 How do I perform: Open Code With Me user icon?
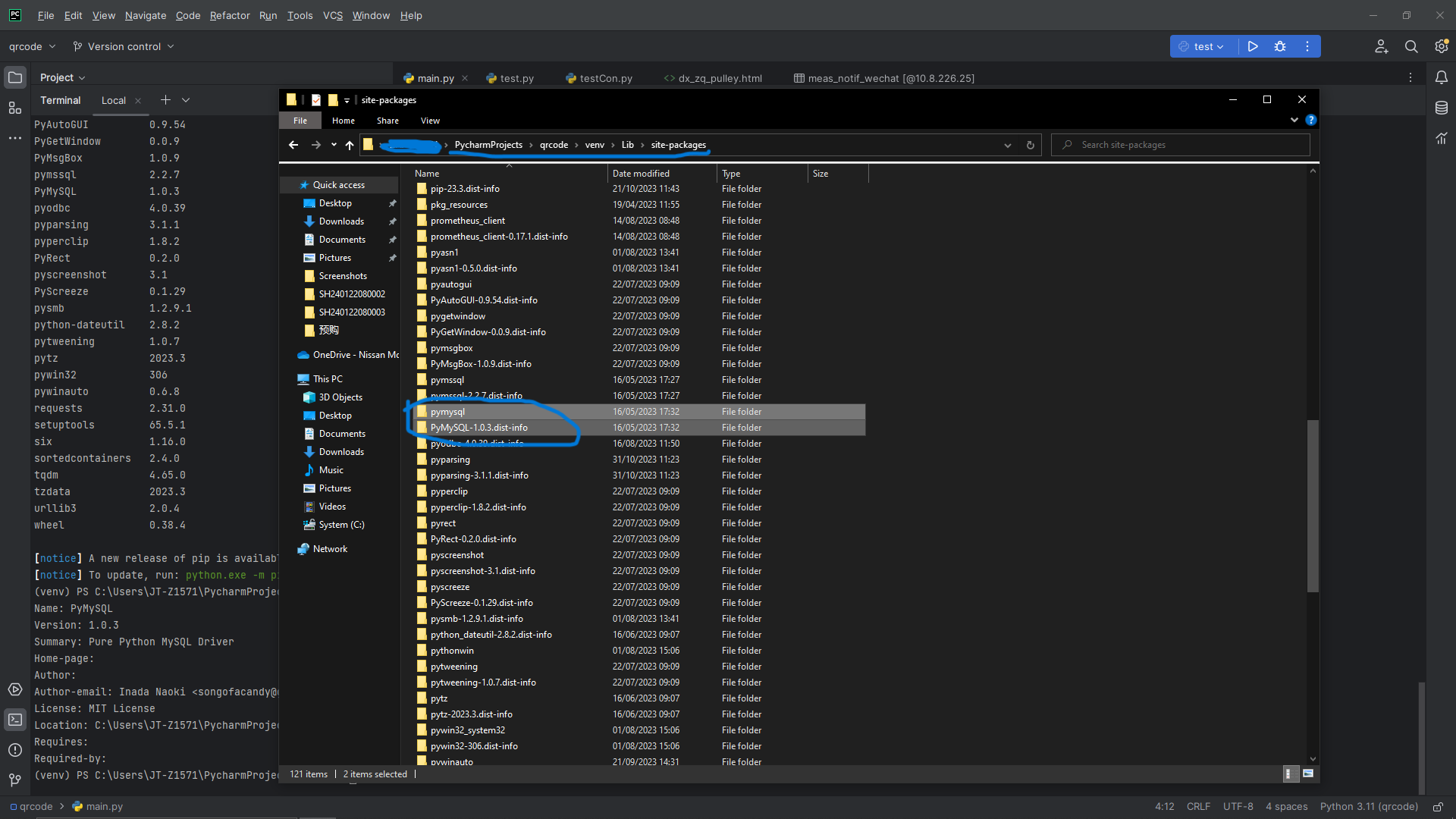pos(1382,46)
